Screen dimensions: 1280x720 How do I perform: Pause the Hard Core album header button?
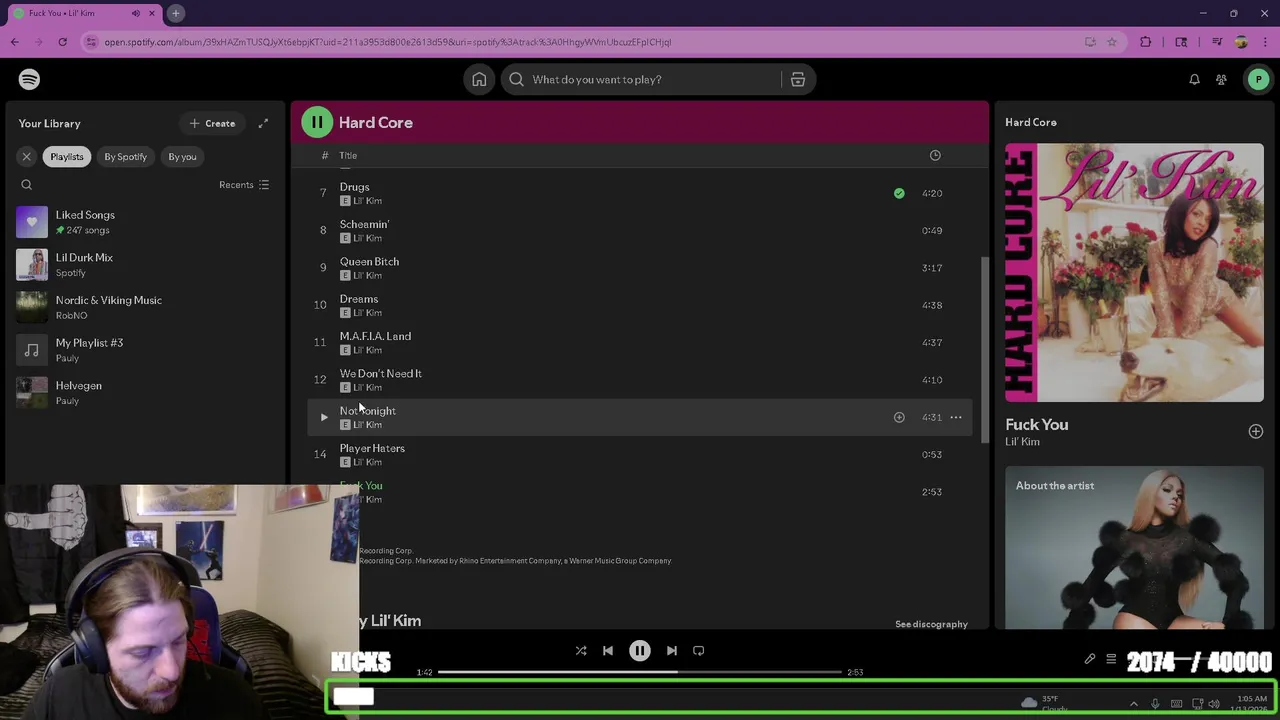coord(317,123)
